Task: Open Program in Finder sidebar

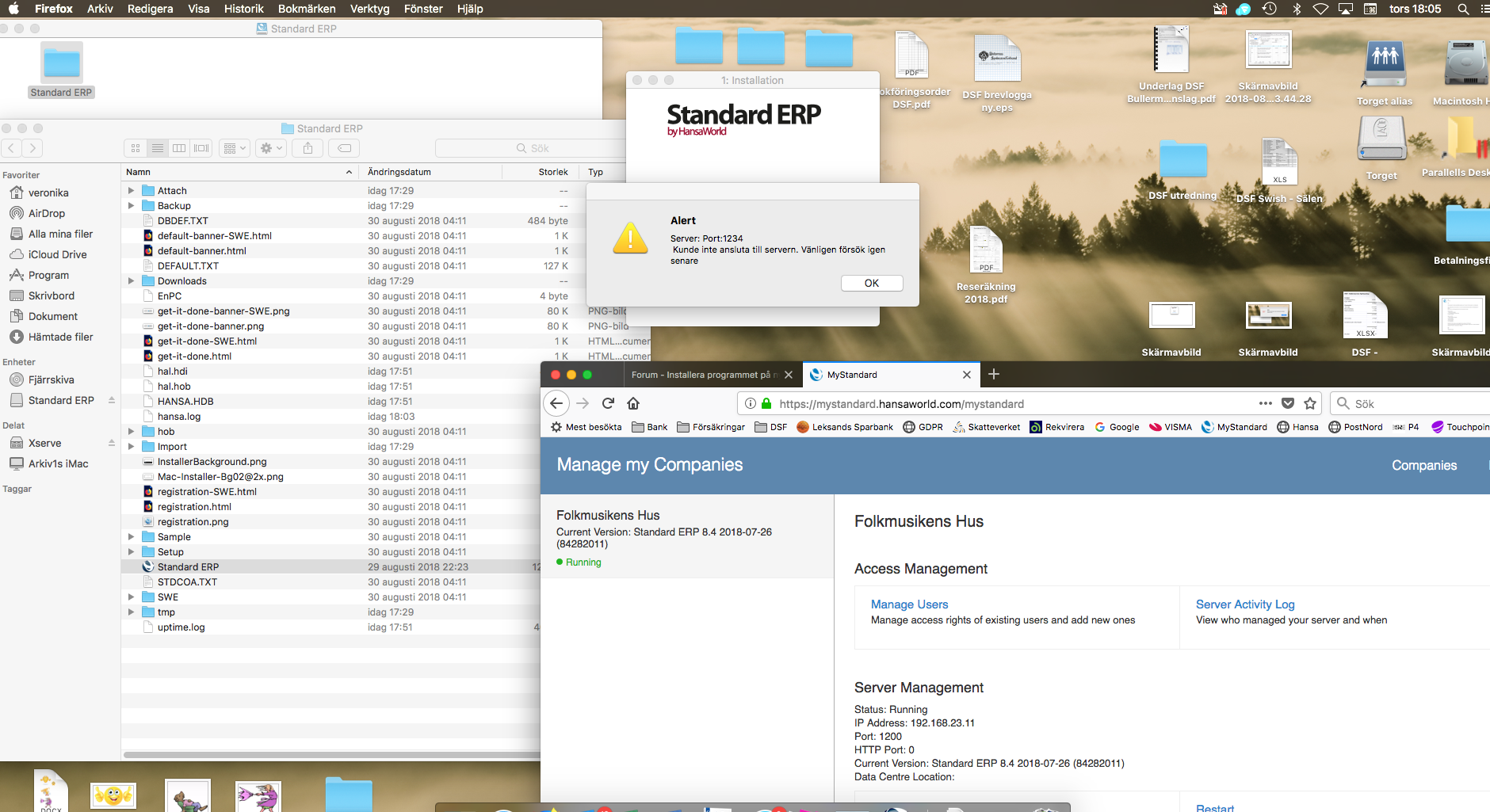Action: tap(48, 275)
